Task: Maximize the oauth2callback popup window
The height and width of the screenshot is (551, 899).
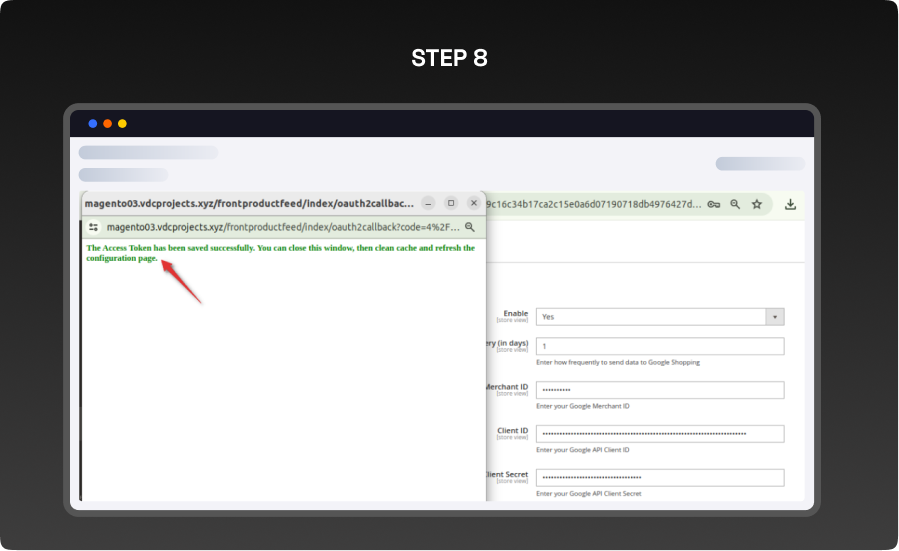Action: tap(450, 203)
